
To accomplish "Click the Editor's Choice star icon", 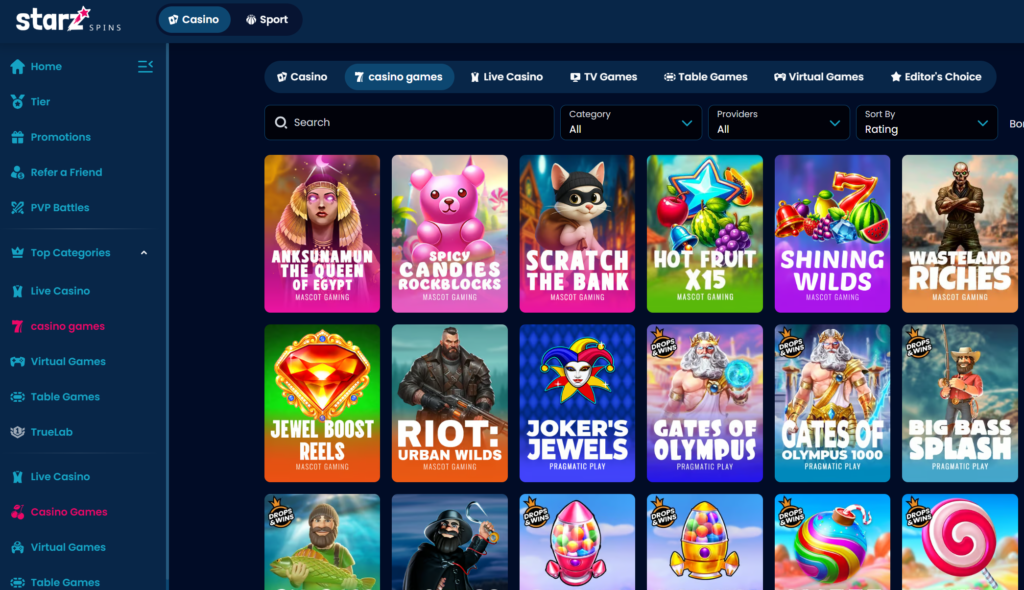I will click(x=896, y=77).
